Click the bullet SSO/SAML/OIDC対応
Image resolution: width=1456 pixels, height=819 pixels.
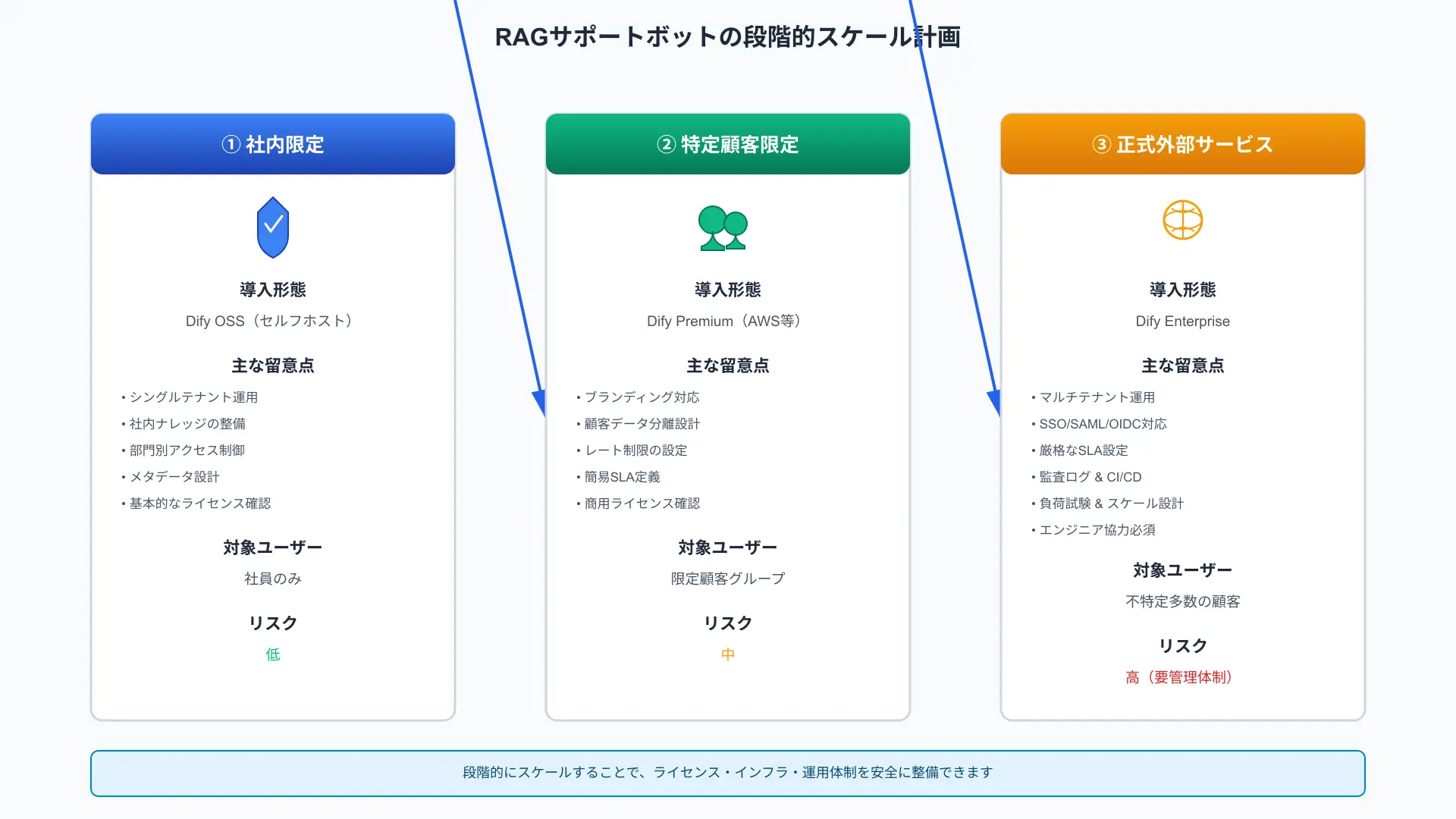point(1099,424)
